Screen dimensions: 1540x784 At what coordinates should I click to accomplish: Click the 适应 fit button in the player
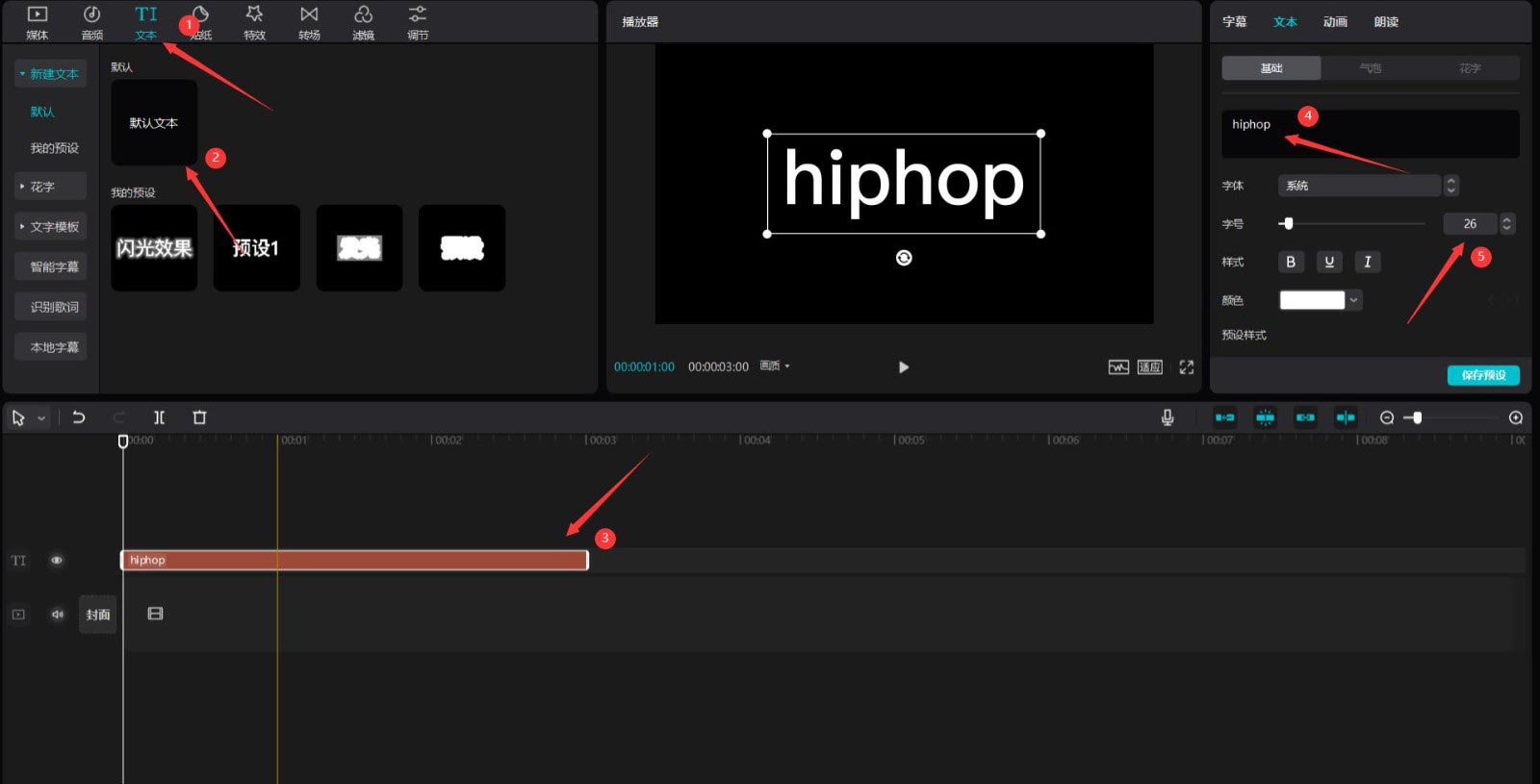pos(1150,367)
